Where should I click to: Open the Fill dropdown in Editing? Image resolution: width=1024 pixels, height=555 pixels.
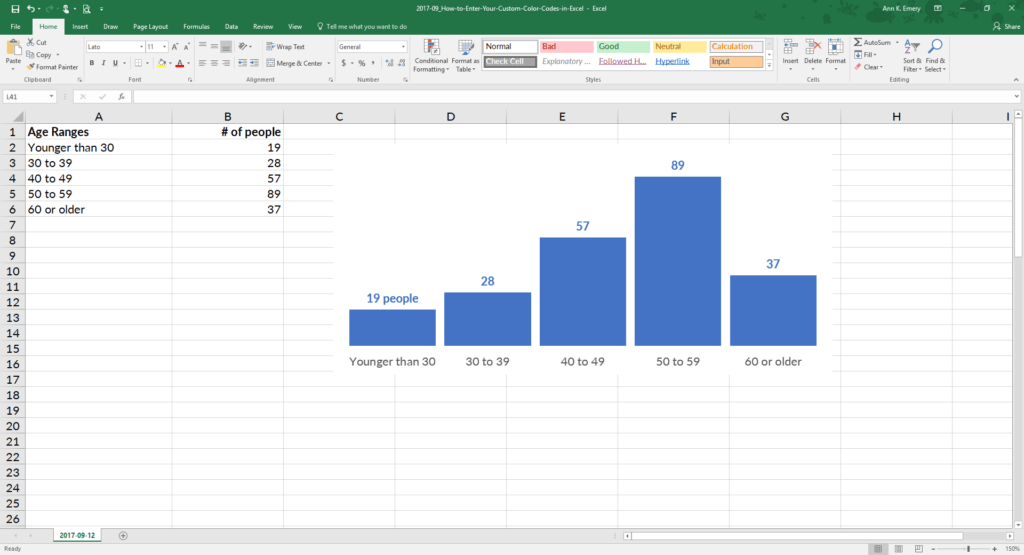[x=866, y=55]
